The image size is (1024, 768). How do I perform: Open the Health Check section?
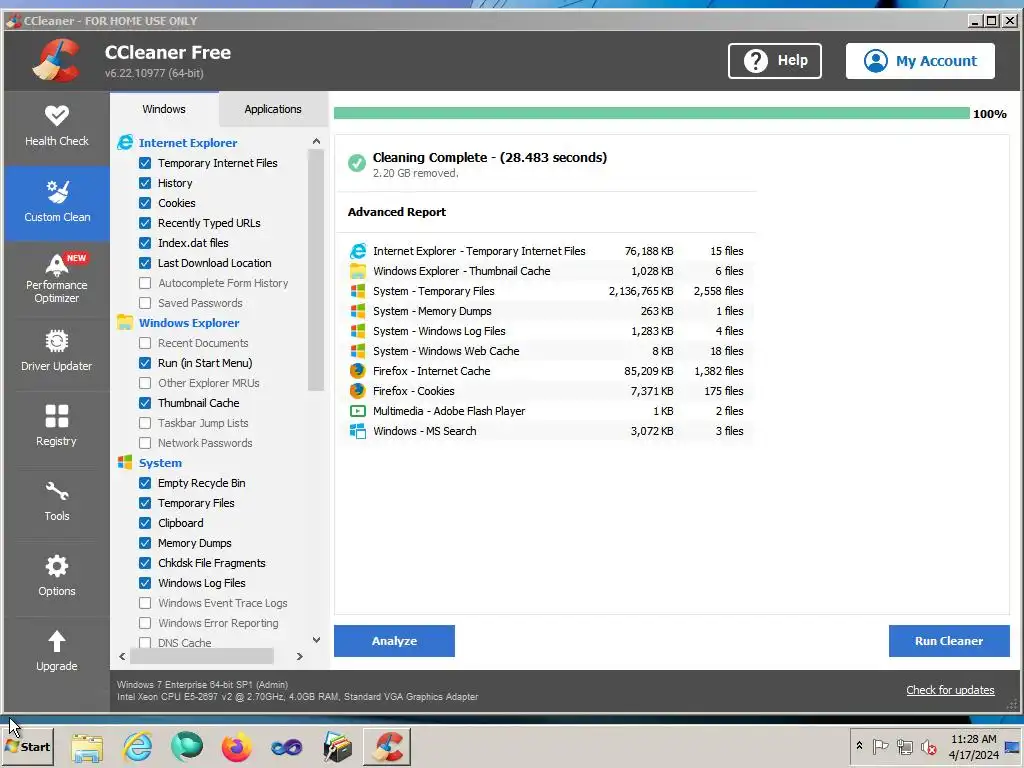pyautogui.click(x=57, y=127)
